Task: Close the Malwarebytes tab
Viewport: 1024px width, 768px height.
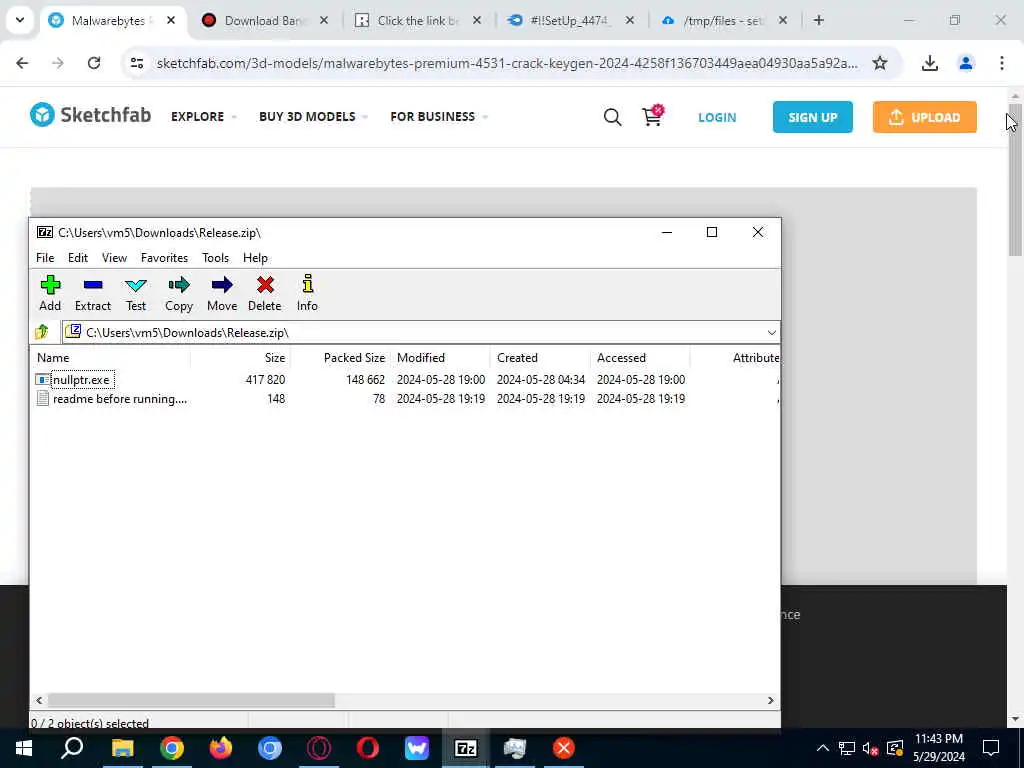Action: (170, 20)
